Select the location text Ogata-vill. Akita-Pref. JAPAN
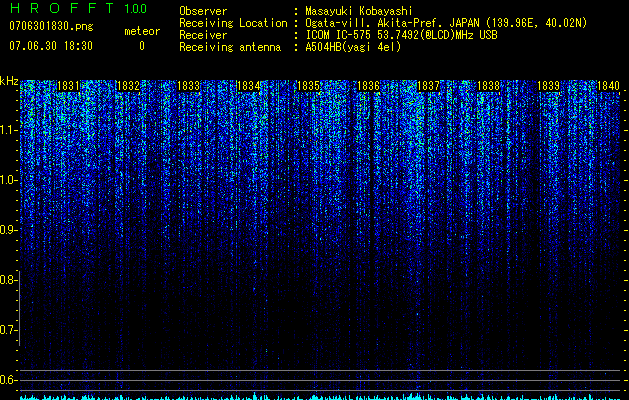The image size is (629, 400). (x=393, y=23)
